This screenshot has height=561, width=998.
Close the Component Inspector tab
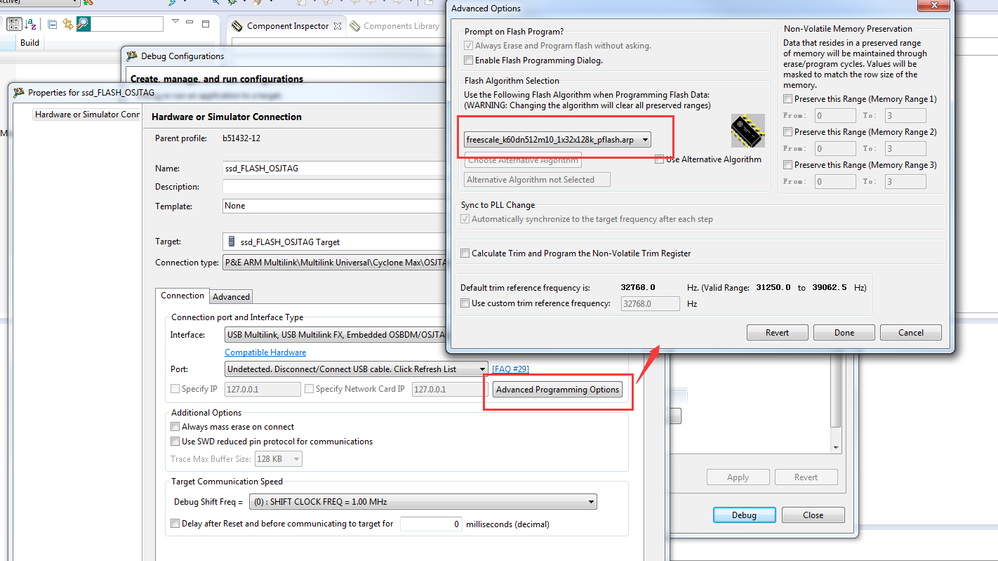pos(337,26)
